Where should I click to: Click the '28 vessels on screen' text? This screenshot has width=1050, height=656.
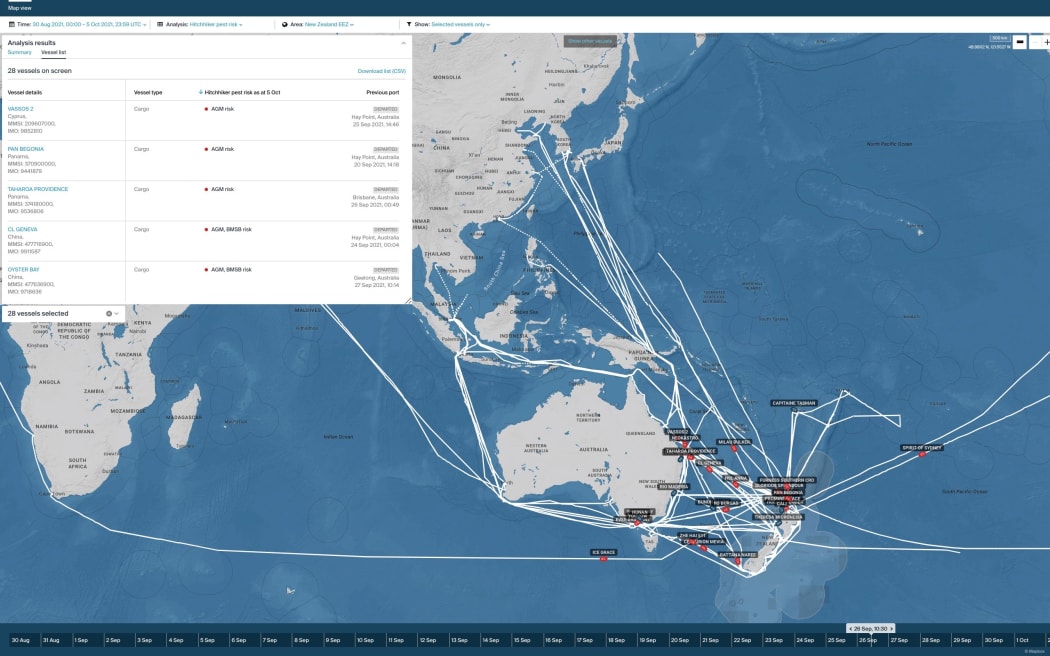coord(40,70)
